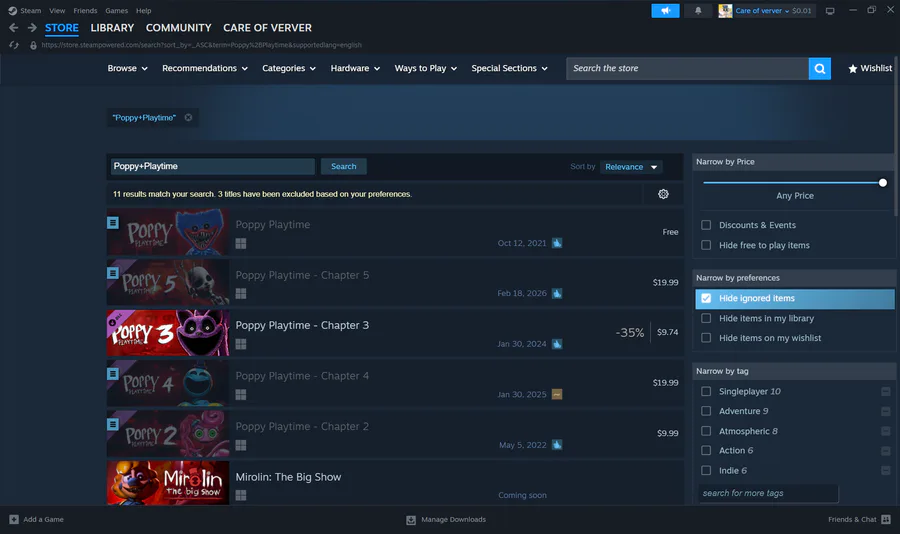Open the Friends menu
Viewport: 900px width, 534px height.
pos(85,10)
